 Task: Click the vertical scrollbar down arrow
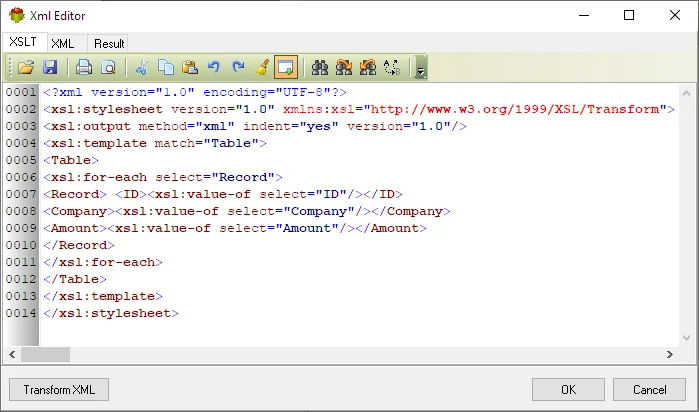687,338
